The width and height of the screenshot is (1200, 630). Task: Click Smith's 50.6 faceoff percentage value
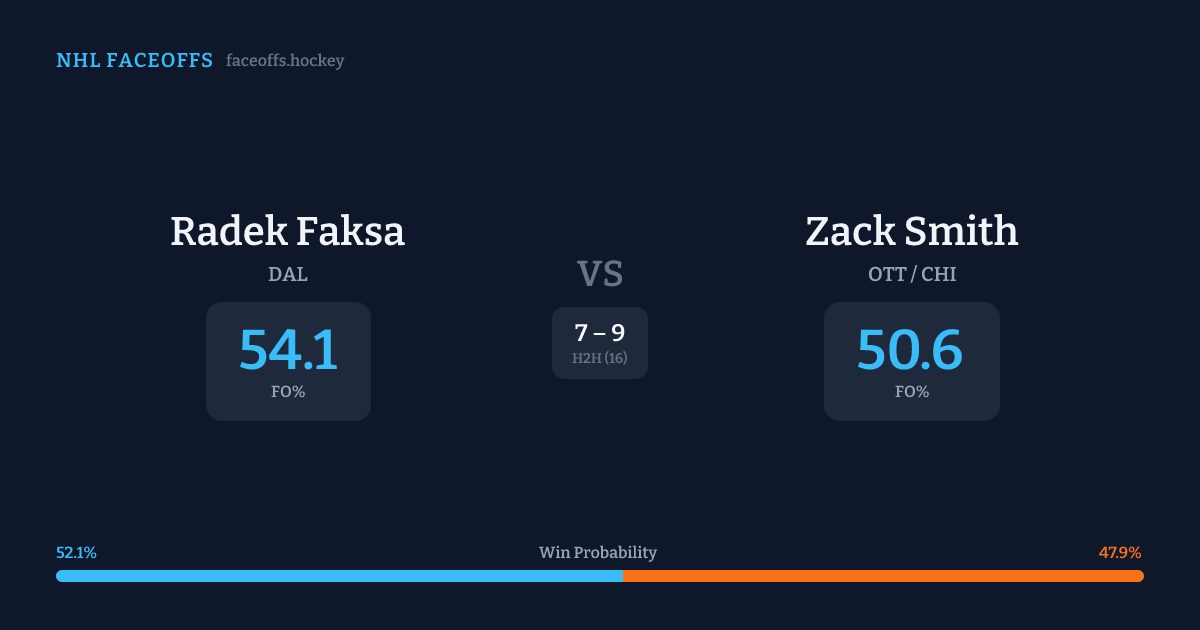[x=910, y=349]
